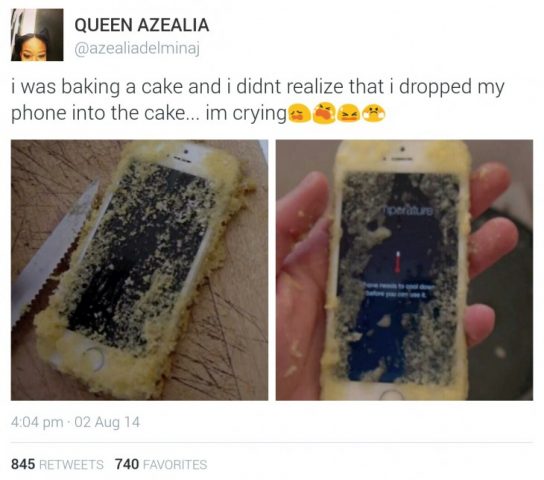Click the red thermometer icon on phone screen
This screenshot has height=480, width=544.
click(x=398, y=262)
